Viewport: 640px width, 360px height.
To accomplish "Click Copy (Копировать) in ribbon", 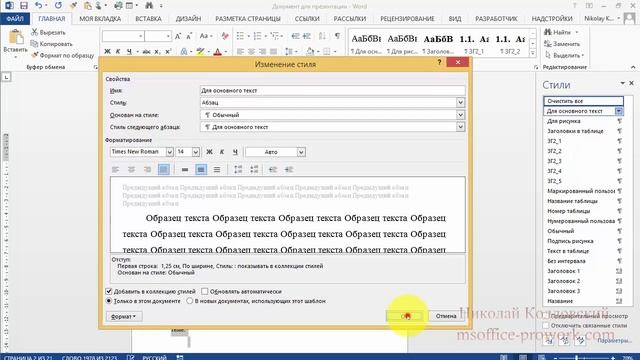I will (x=52, y=44).
